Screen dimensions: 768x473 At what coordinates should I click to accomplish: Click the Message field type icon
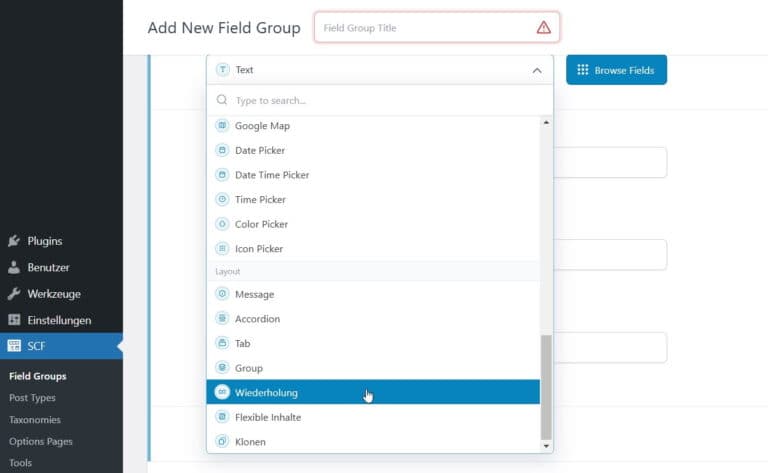pyautogui.click(x=222, y=294)
